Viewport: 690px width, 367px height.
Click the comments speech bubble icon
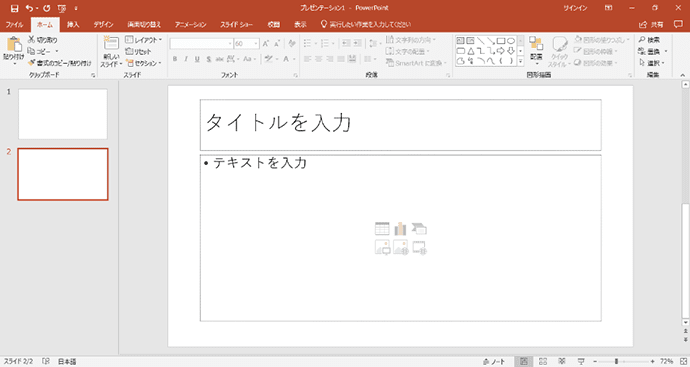tap(678, 24)
